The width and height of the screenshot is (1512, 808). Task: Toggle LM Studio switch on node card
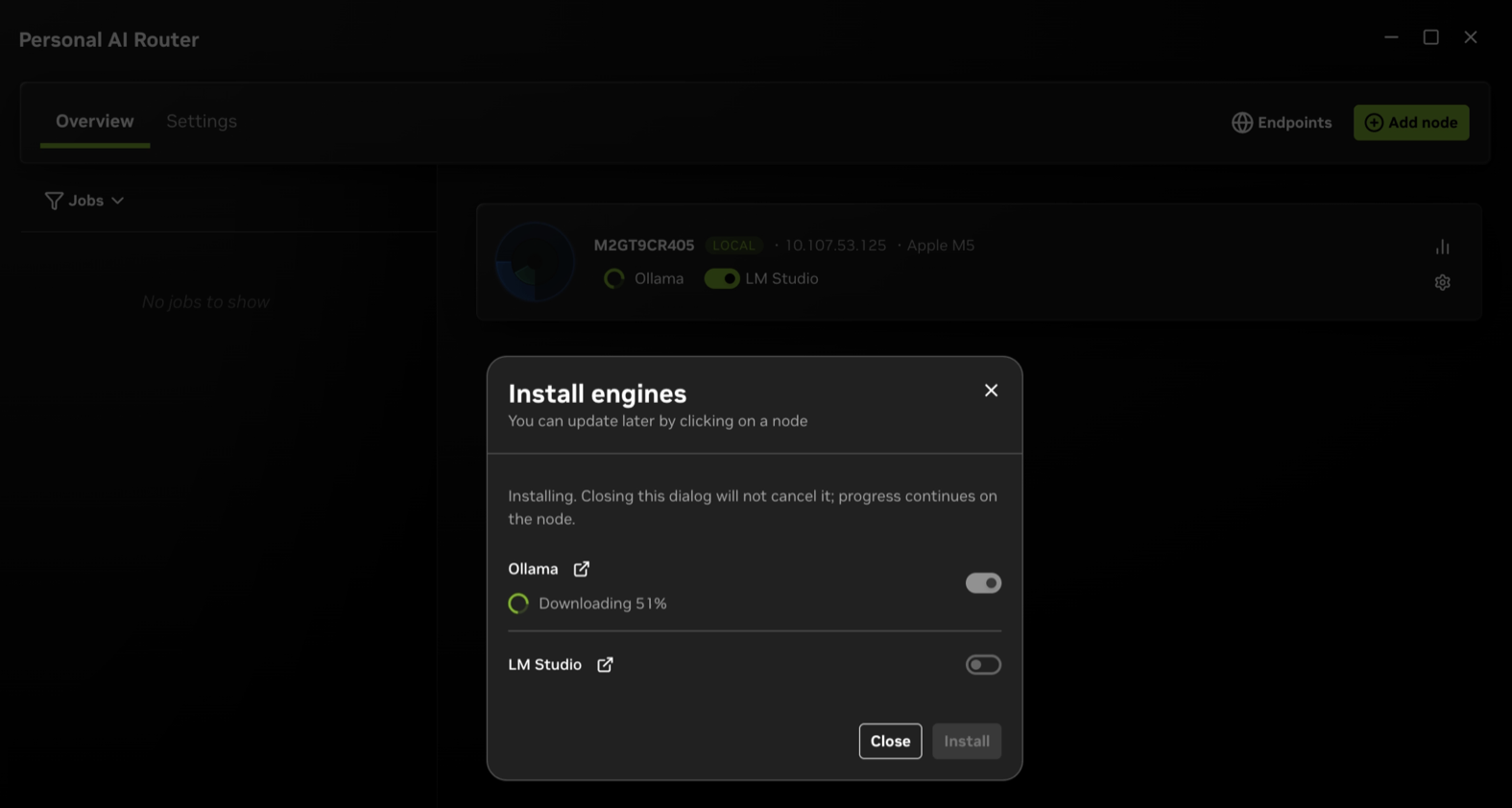(722, 278)
